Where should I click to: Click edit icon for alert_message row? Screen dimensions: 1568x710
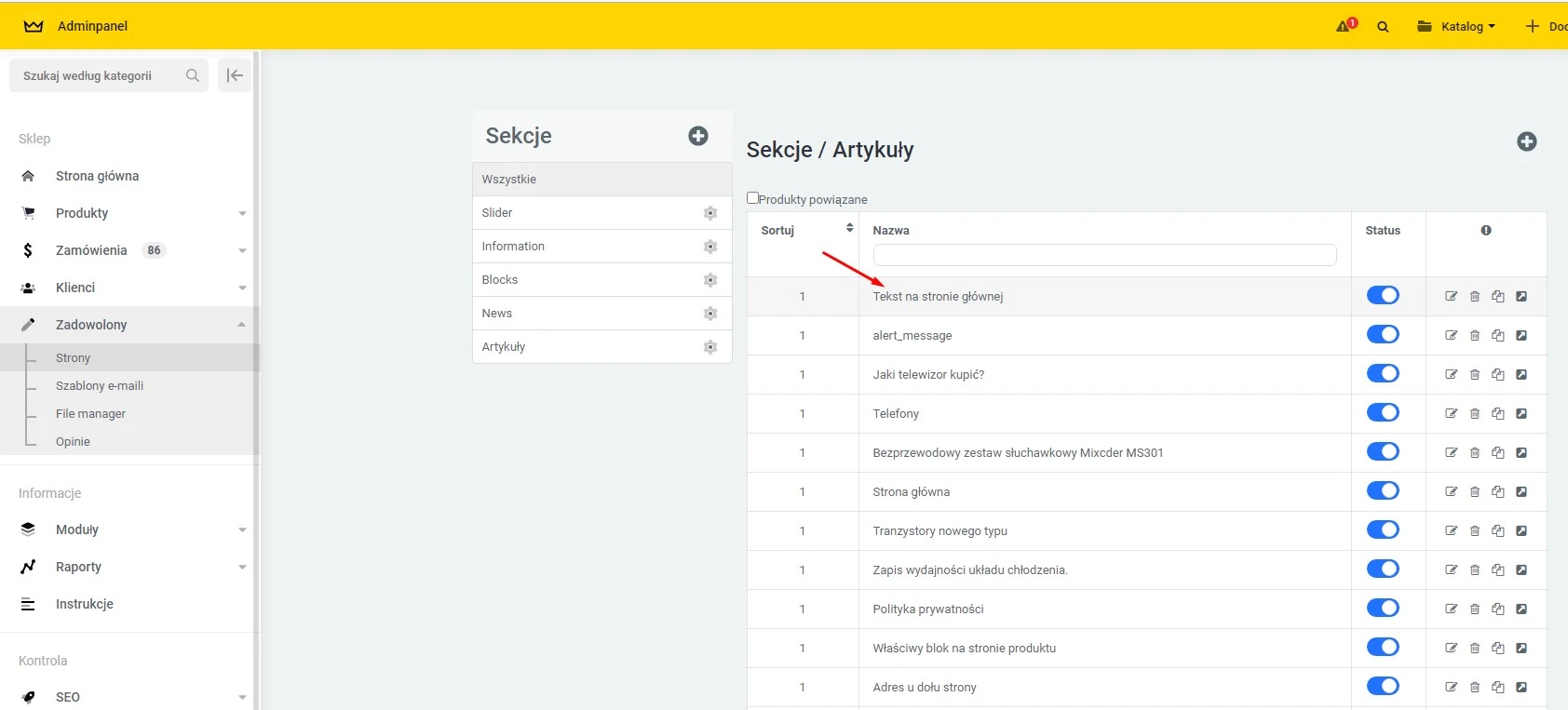point(1451,335)
